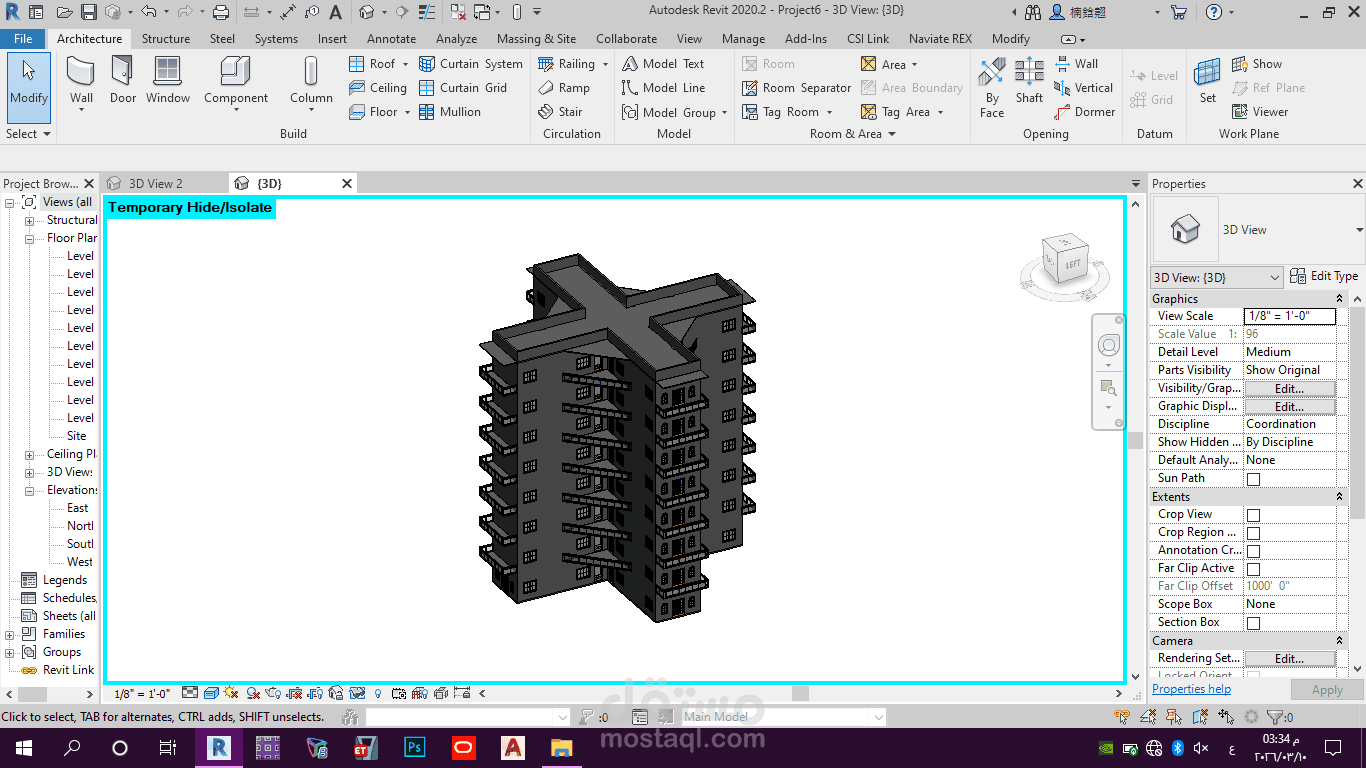Open the work plane Viewer

tap(1260, 112)
